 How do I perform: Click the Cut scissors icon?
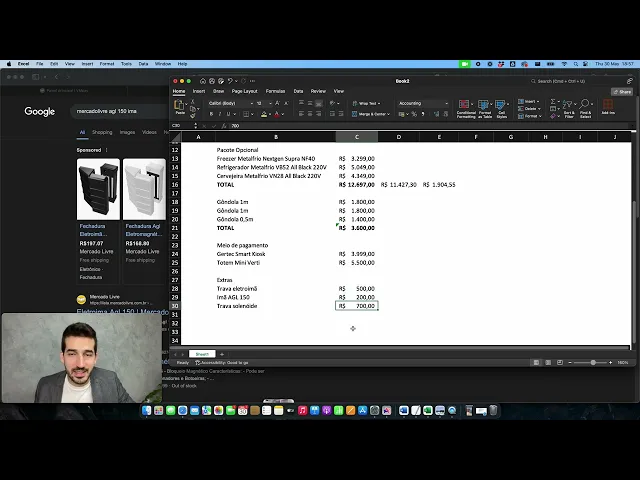coord(193,101)
